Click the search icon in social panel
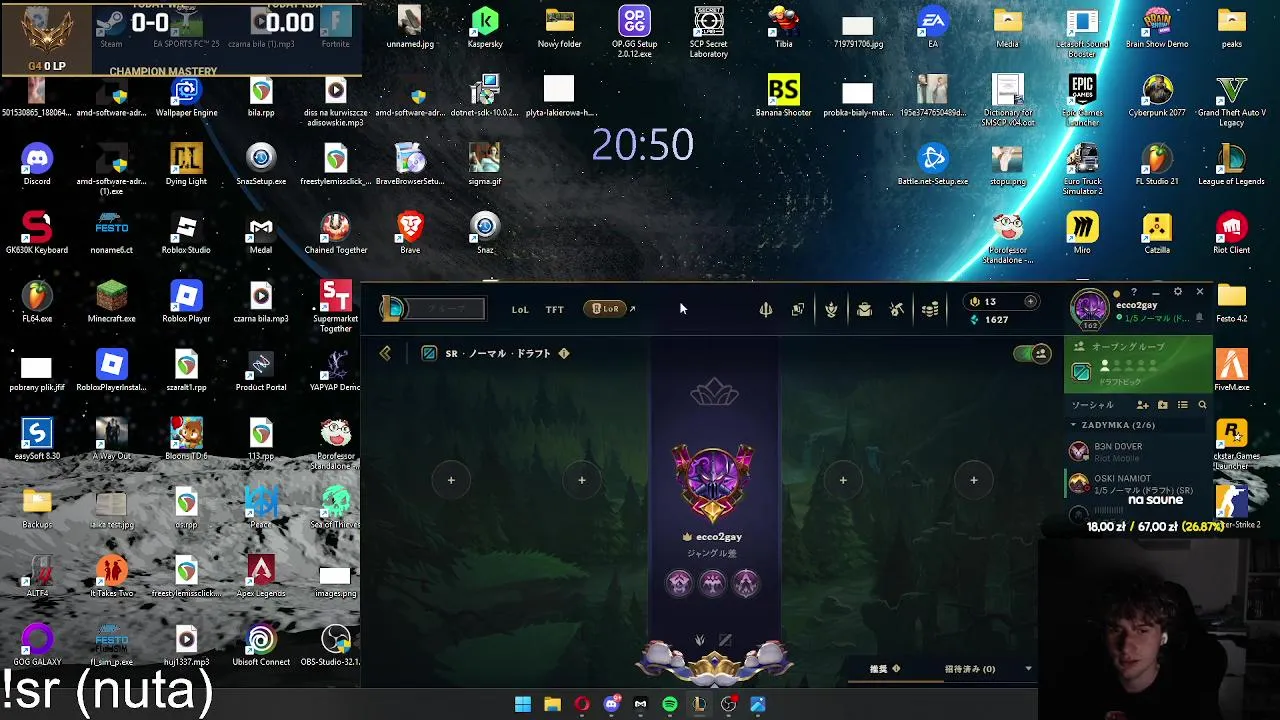The height and width of the screenshot is (720, 1280). (1202, 405)
